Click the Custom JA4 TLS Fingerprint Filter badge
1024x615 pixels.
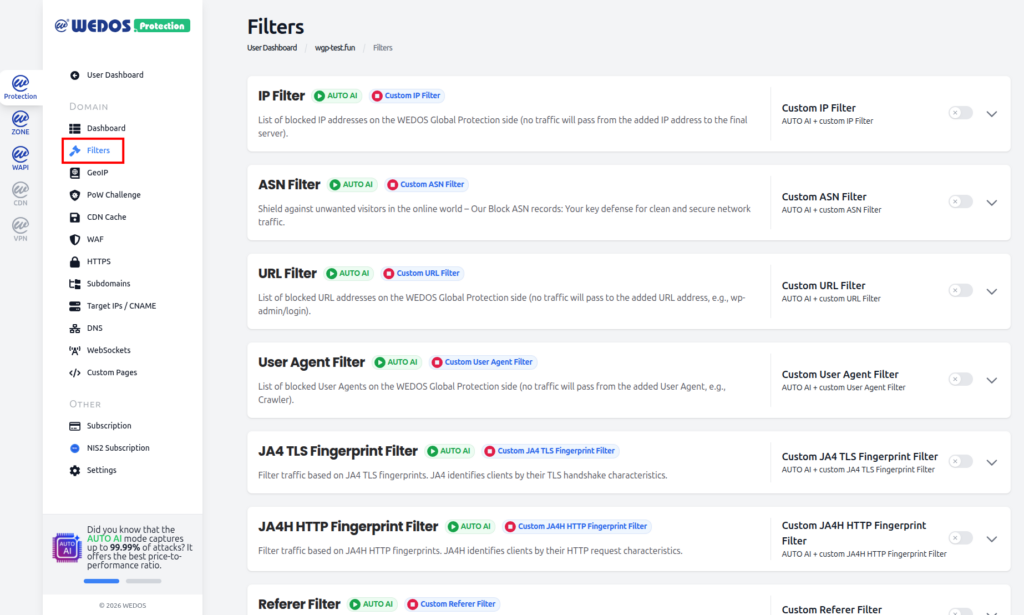551,451
